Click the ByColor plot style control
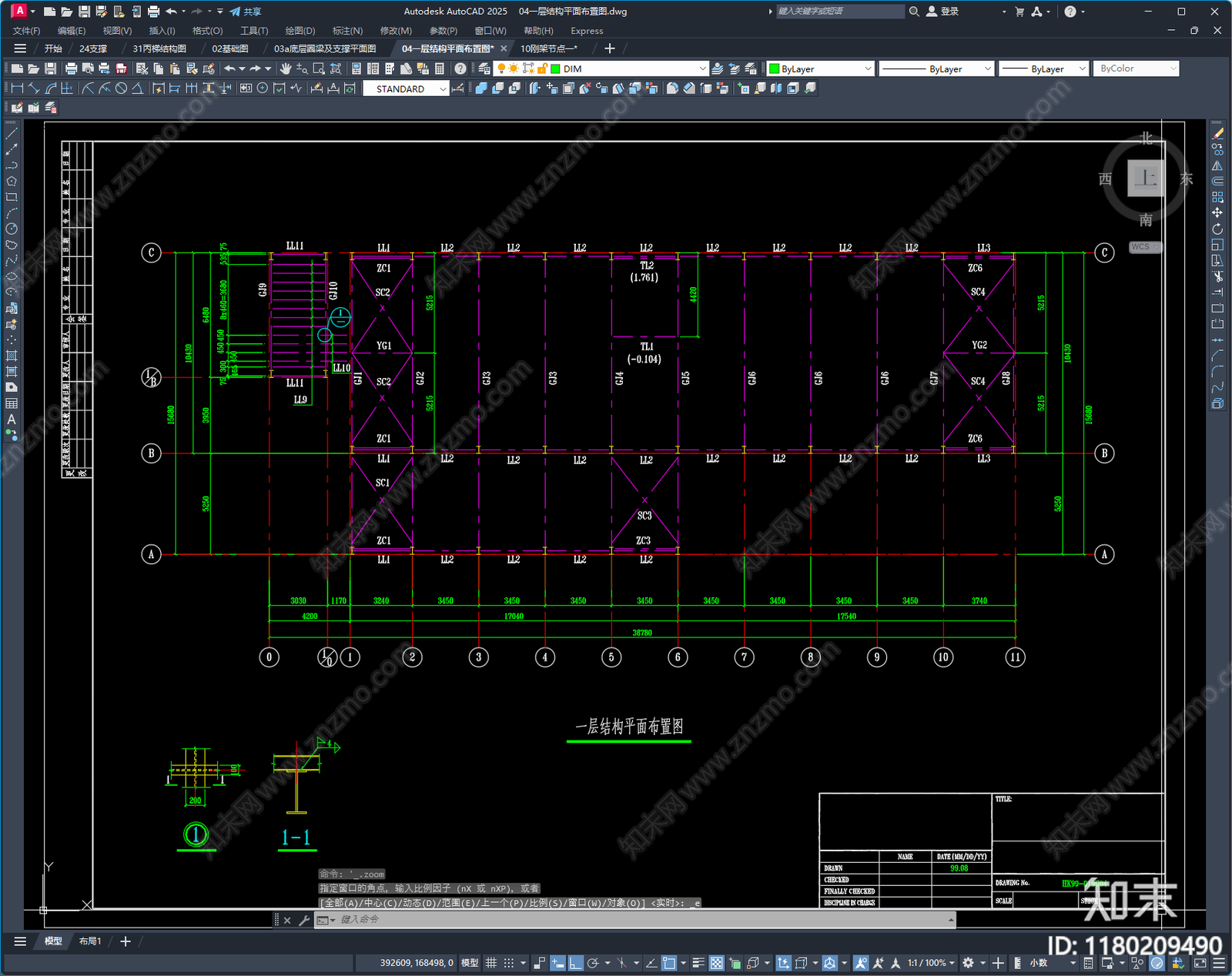This screenshot has width=1232, height=976. (1136, 69)
